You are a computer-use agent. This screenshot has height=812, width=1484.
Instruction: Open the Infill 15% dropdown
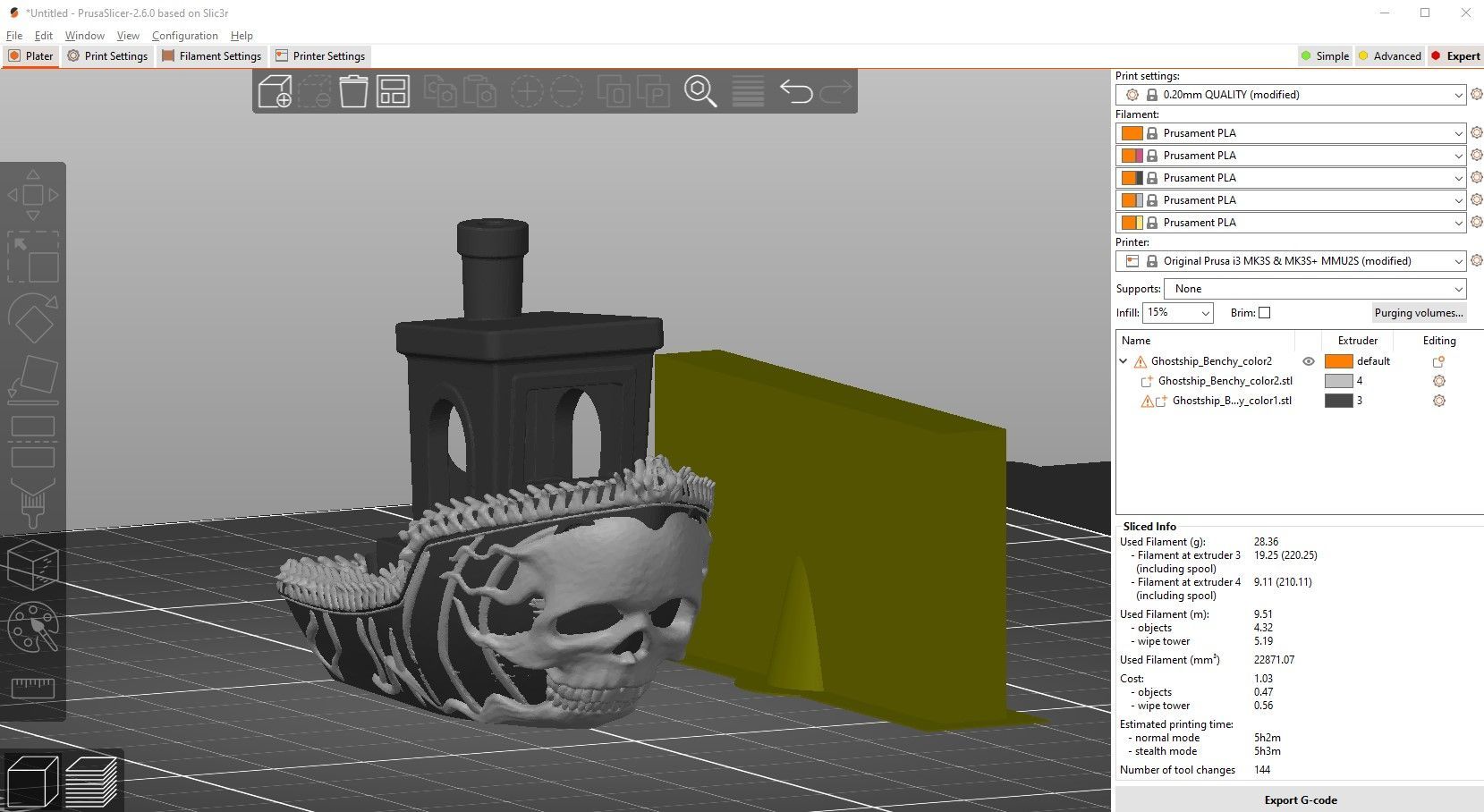(x=1177, y=313)
